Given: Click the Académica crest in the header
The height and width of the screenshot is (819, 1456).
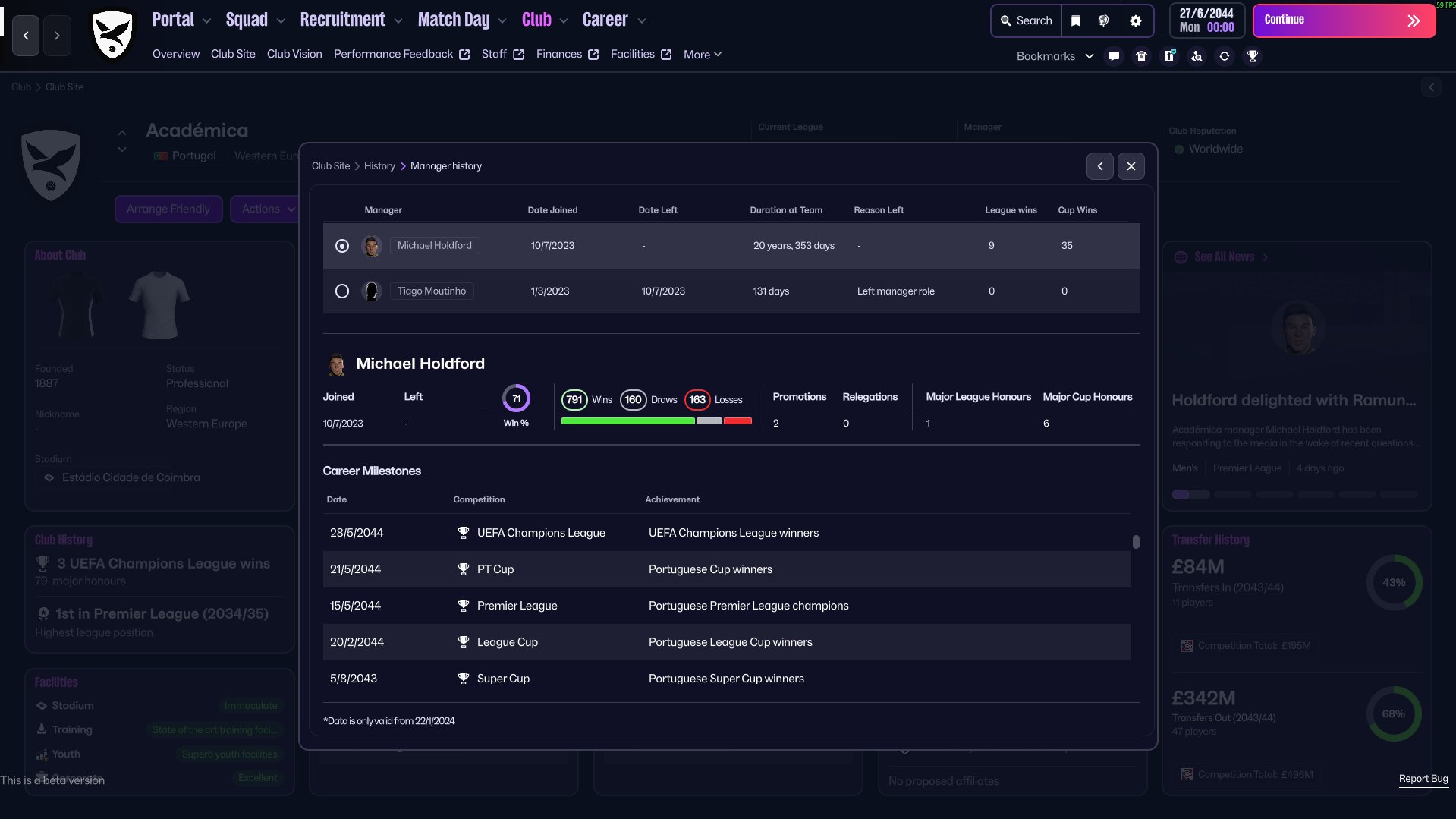Looking at the screenshot, I should [112, 34].
